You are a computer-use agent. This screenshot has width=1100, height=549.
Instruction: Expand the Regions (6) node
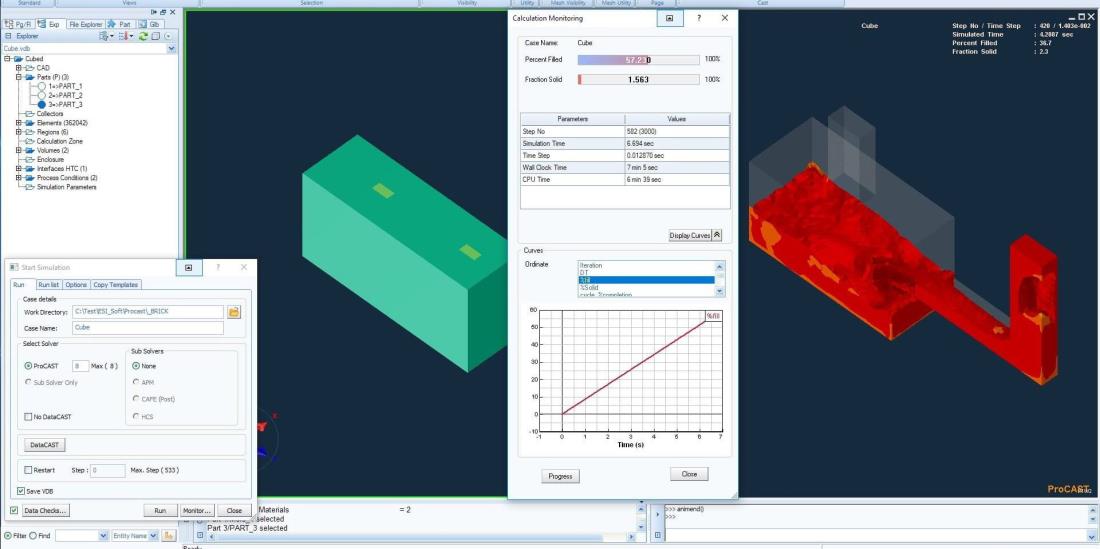pos(19,132)
